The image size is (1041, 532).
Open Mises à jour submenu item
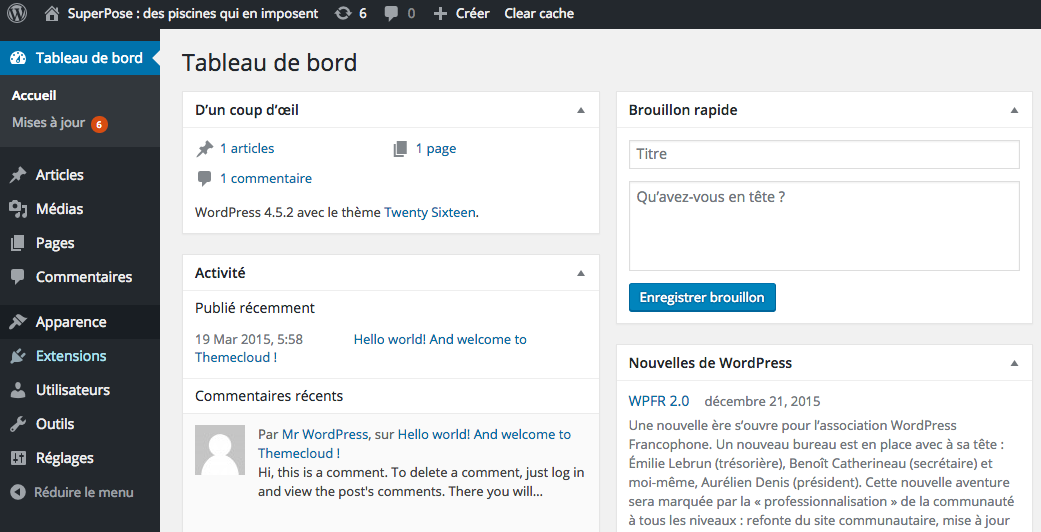tap(48, 123)
